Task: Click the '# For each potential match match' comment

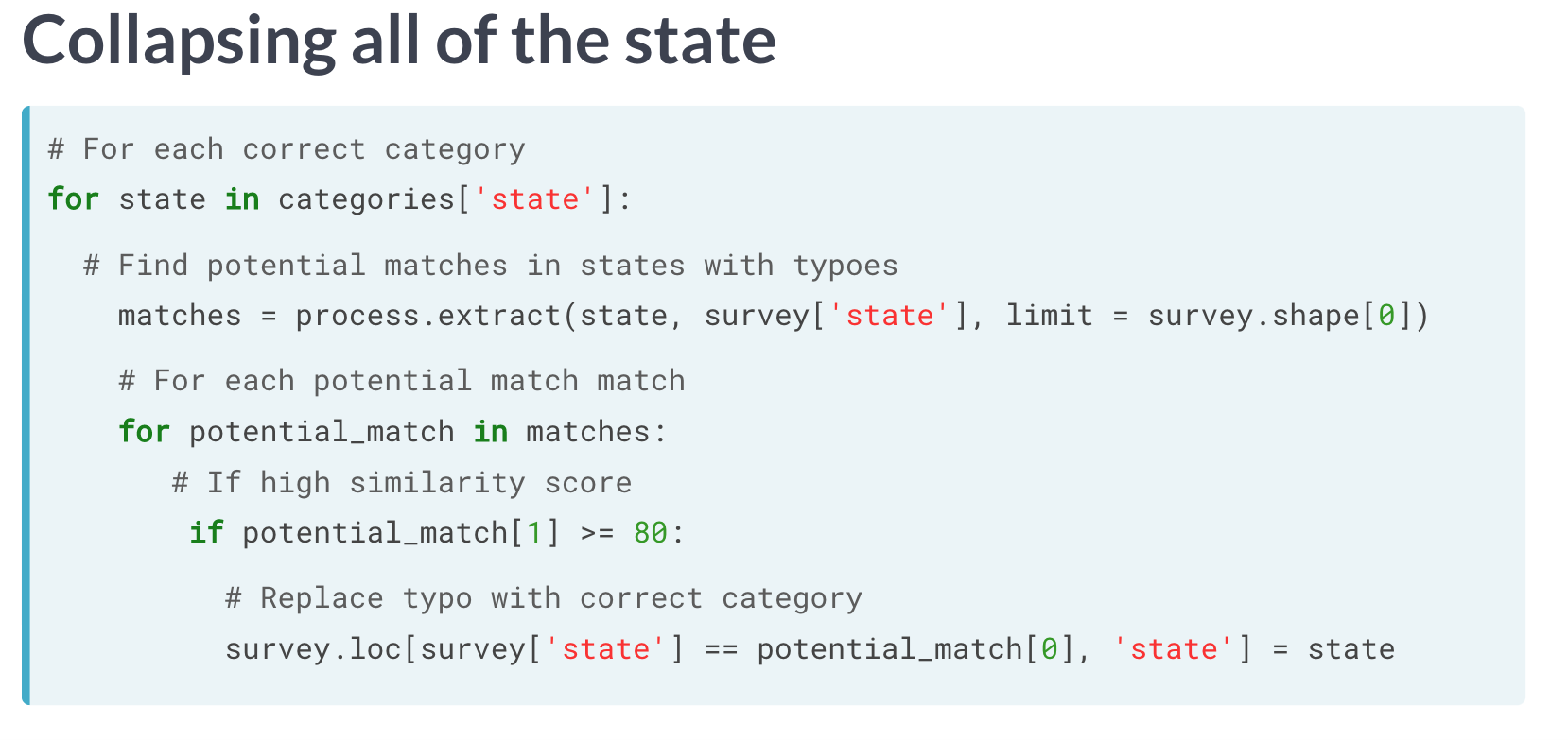Action: pyautogui.click(x=402, y=381)
